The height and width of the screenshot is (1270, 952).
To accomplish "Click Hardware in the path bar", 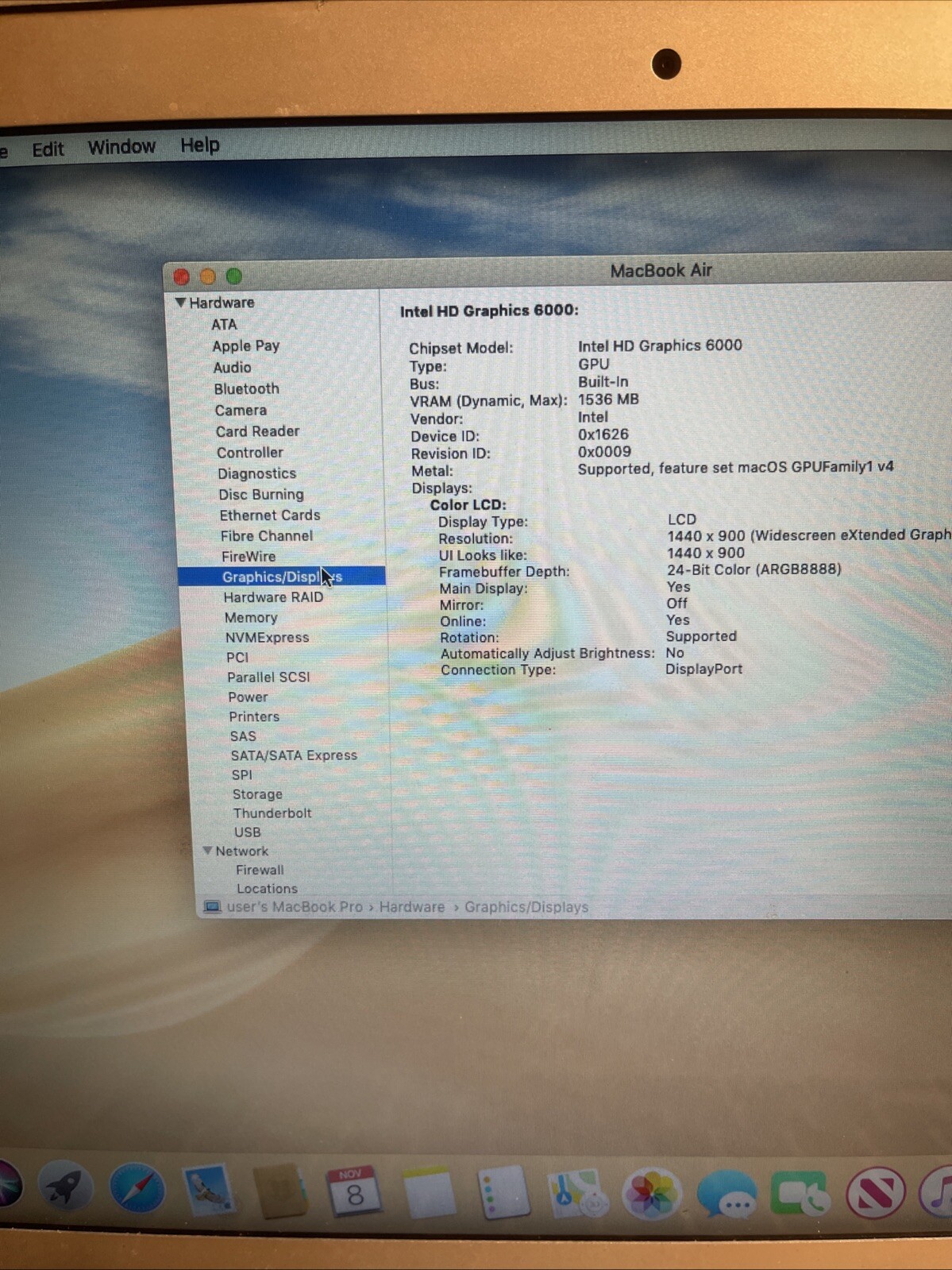I will coord(411,906).
